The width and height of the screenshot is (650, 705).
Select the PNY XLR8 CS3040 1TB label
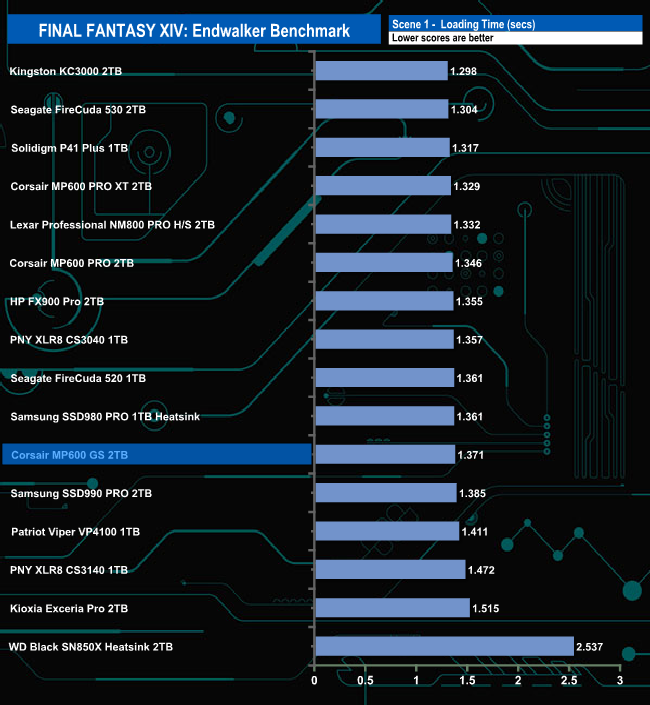(69, 339)
